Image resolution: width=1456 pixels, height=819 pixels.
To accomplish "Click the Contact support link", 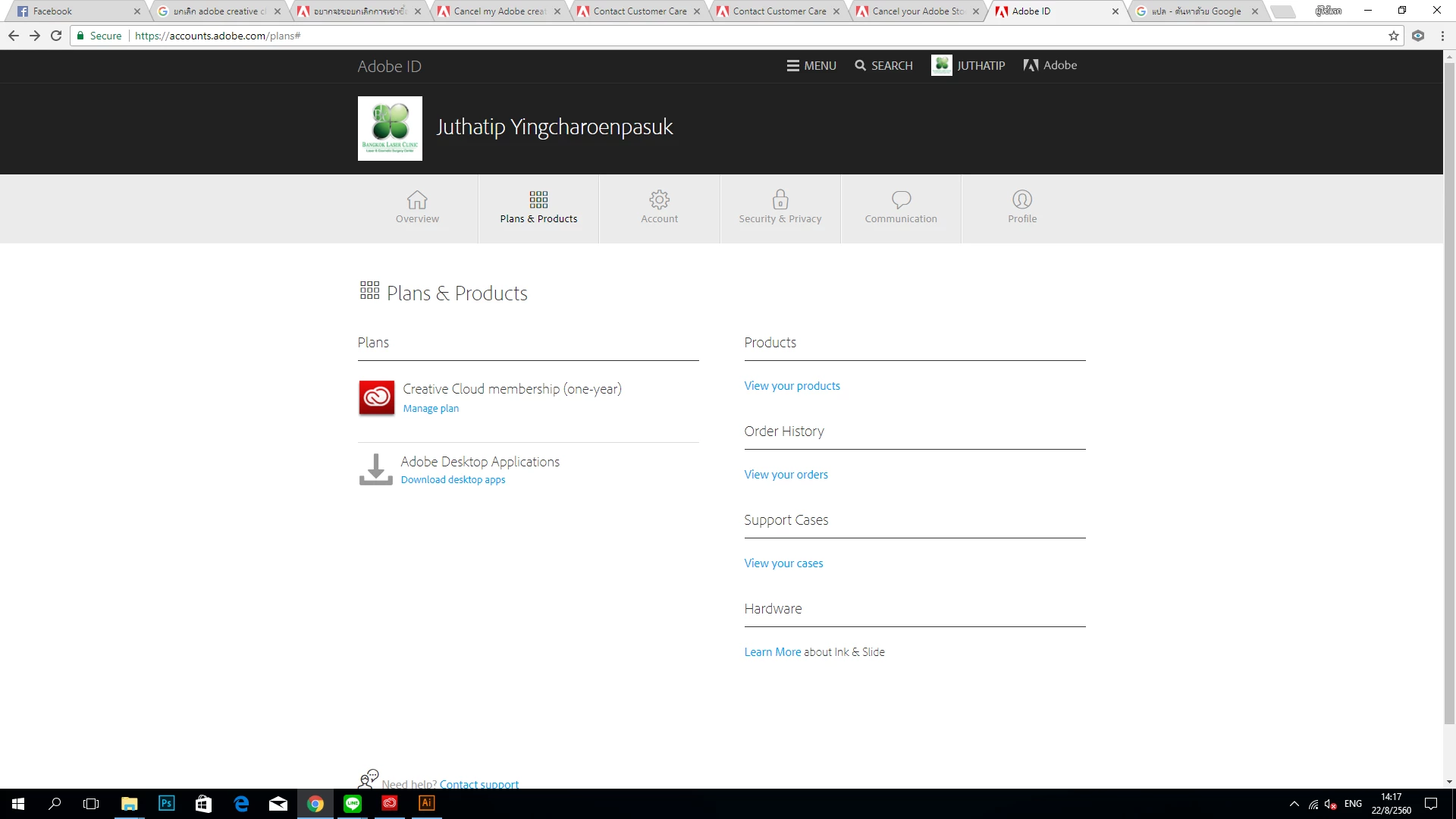I will (x=479, y=784).
